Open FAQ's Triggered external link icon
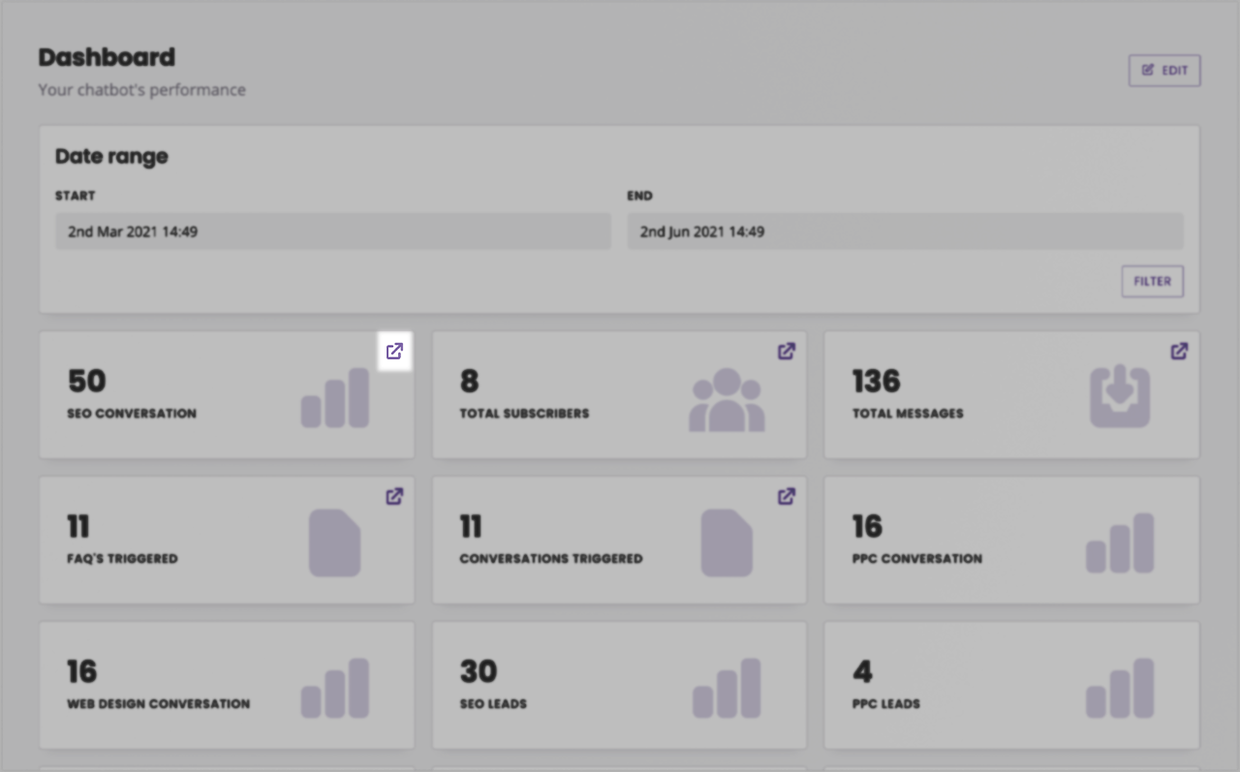The height and width of the screenshot is (772, 1240). point(395,496)
